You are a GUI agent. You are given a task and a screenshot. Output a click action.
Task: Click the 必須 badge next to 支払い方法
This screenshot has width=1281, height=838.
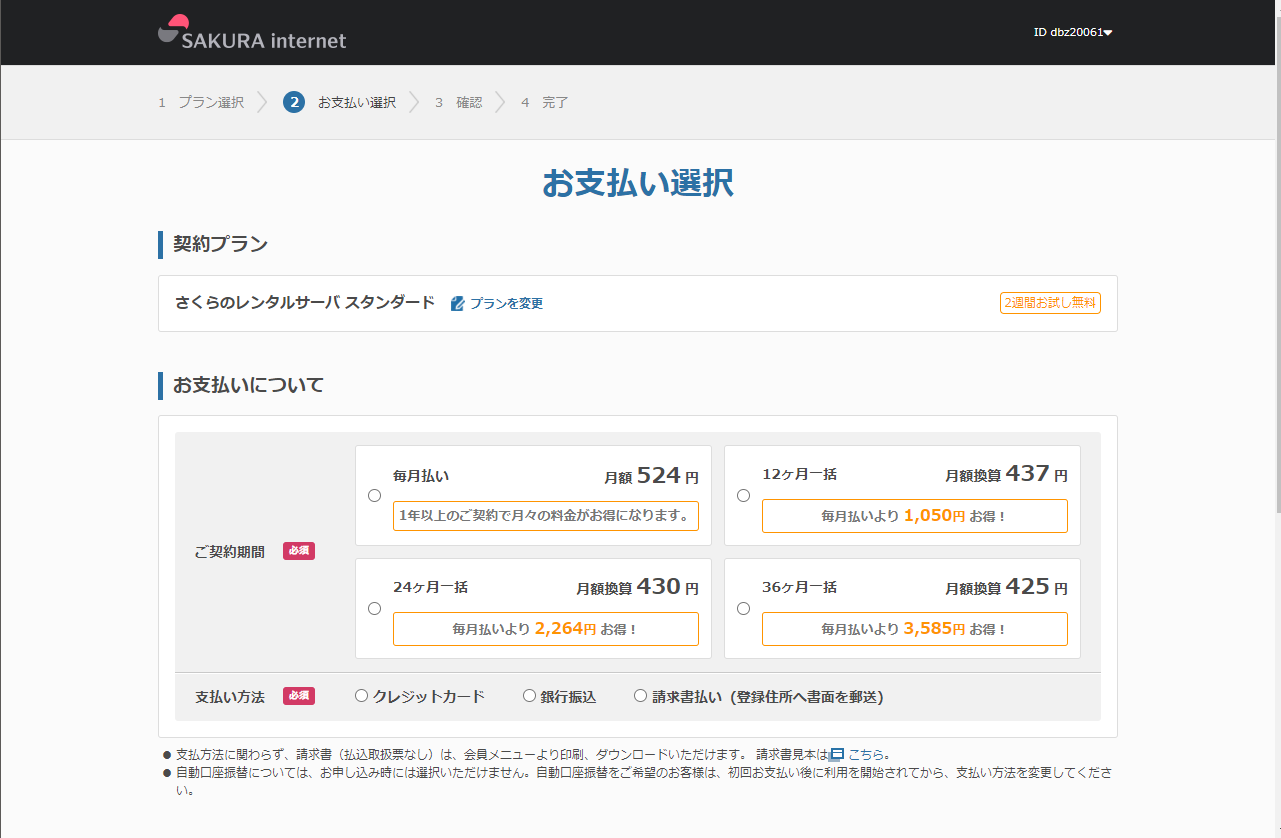299,696
